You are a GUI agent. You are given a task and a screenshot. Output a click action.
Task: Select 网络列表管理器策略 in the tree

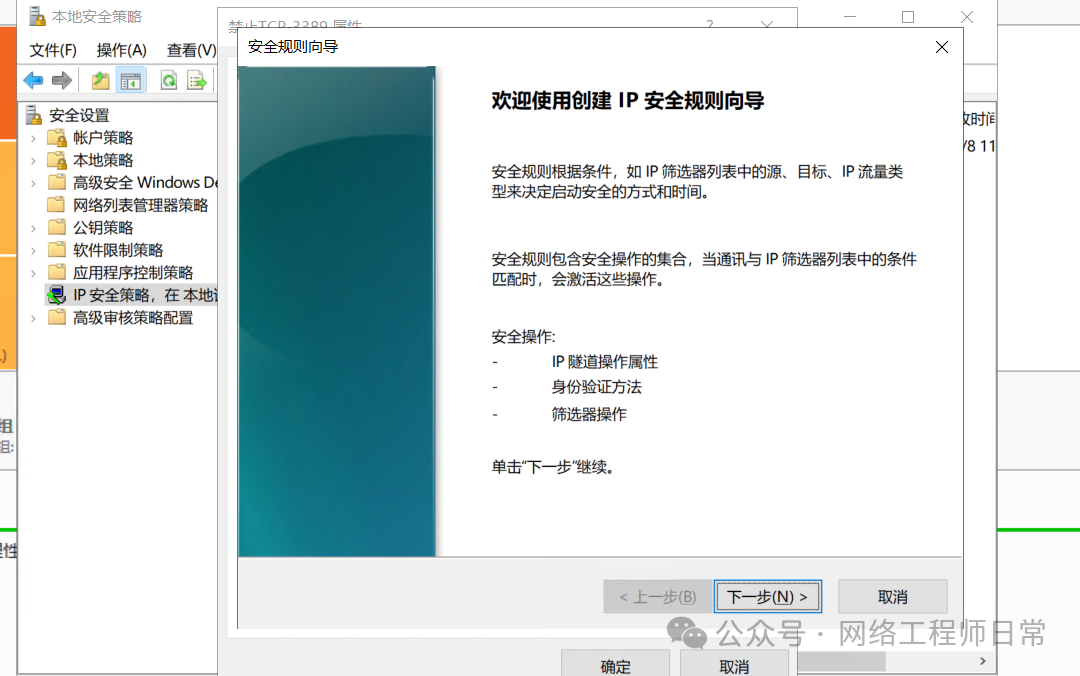140,205
